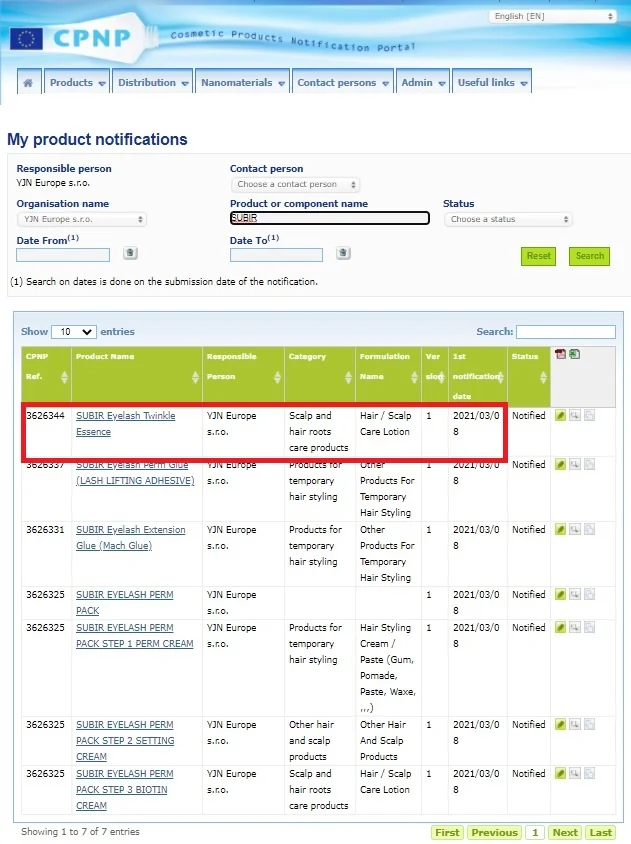Select page 1 in pagination
The image size is (631, 844).
tap(535, 832)
